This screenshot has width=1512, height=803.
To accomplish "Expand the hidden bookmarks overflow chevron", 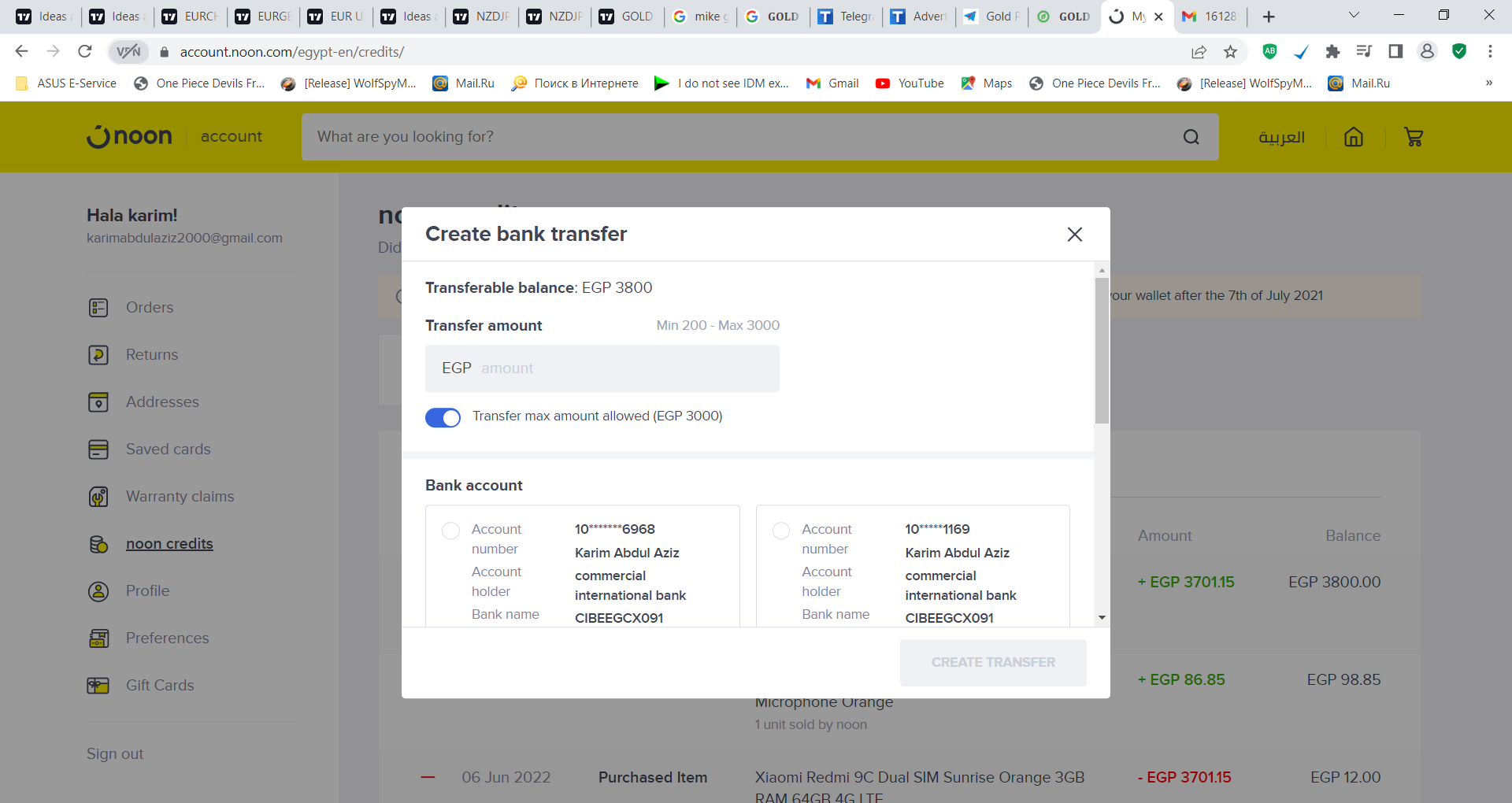I will click(x=1488, y=83).
